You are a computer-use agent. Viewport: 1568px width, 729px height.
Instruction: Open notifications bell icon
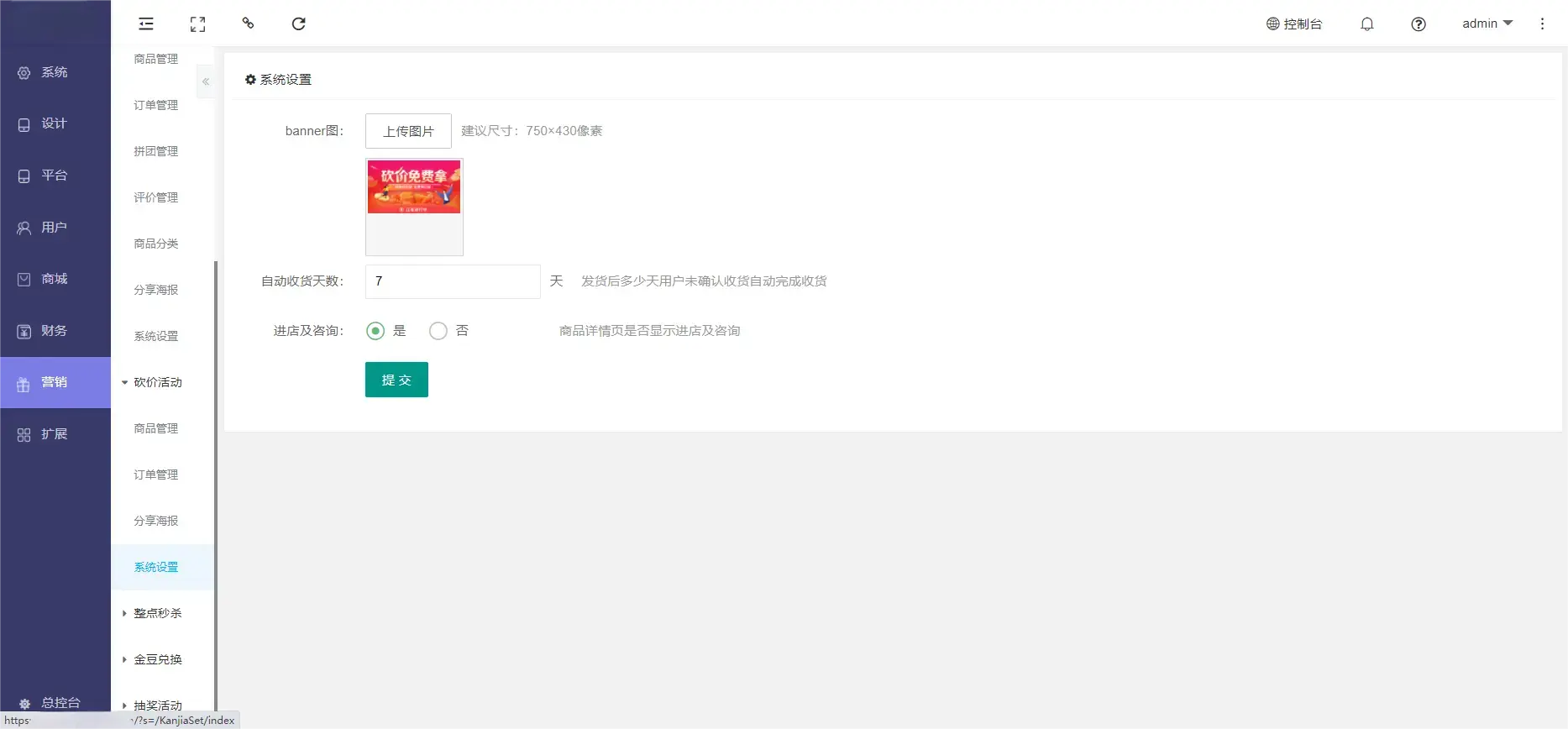[1367, 24]
